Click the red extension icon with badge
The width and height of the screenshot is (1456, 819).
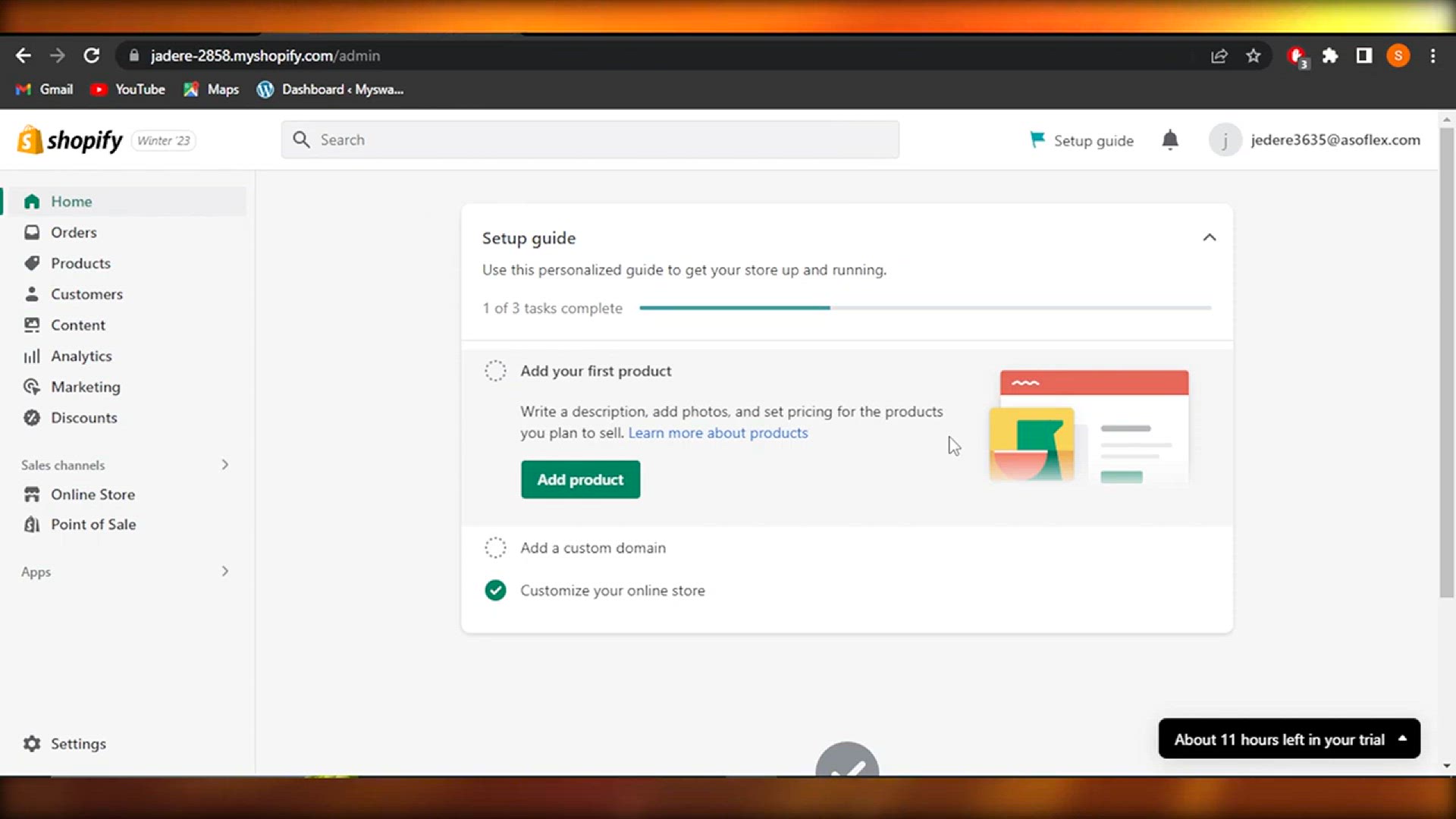pos(1298,57)
